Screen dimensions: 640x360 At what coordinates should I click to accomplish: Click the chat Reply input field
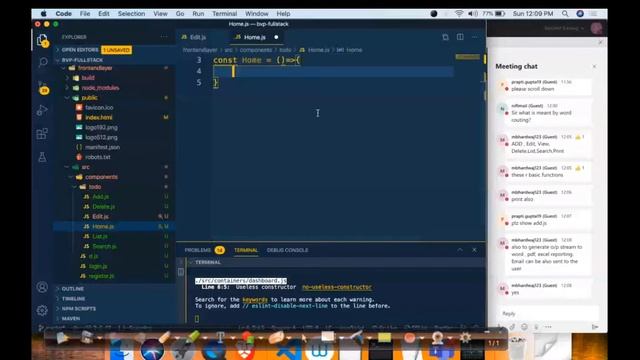[547, 313]
